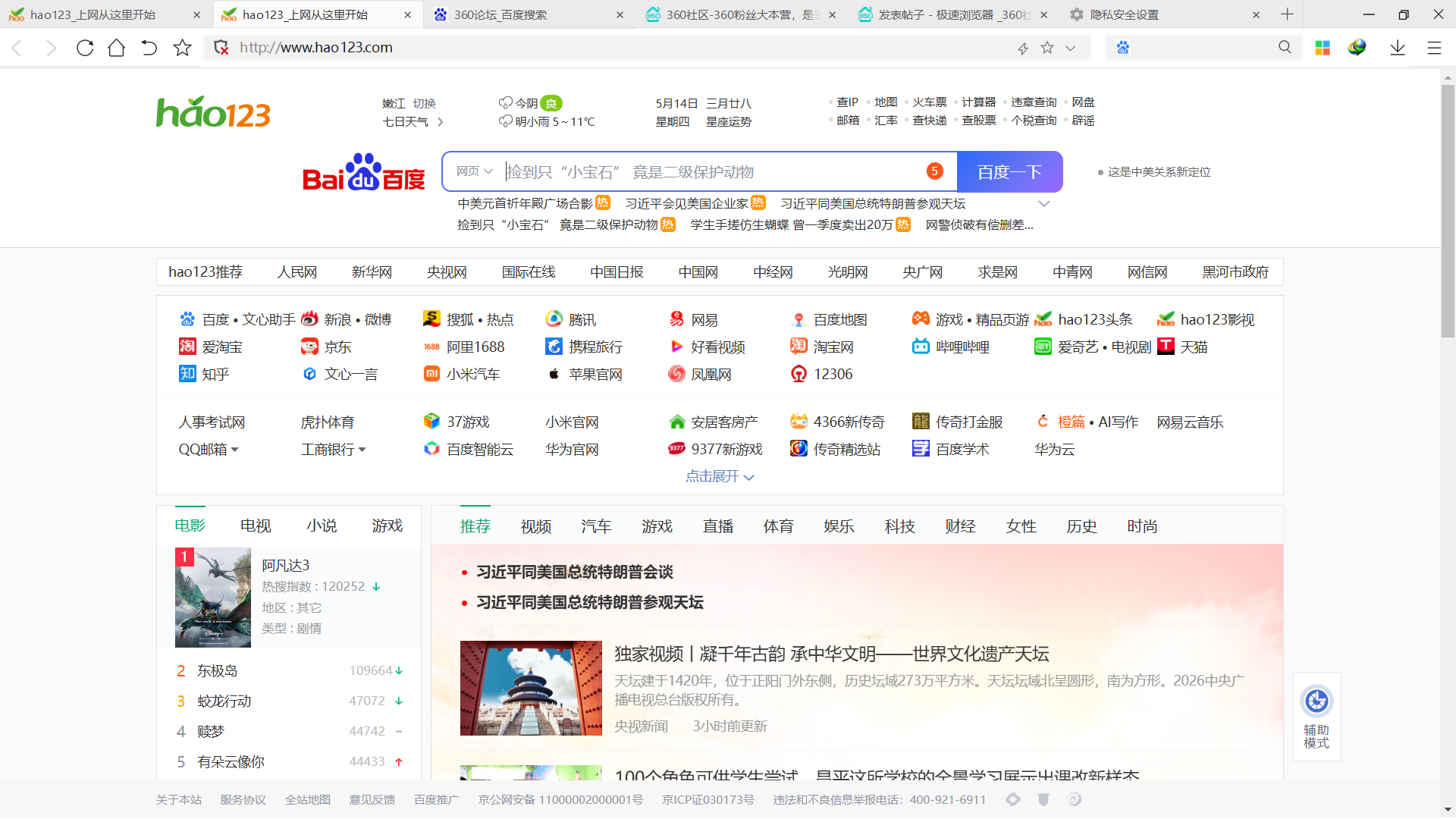
Task: Select the 电视 tab in ranking panel
Action: tap(256, 526)
